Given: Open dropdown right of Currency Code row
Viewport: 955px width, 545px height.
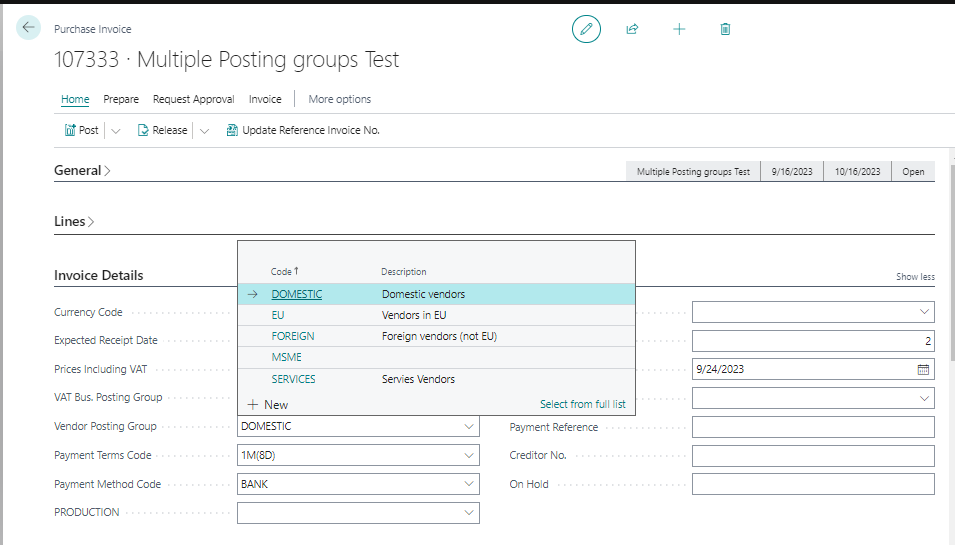Looking at the screenshot, I should tap(924, 312).
